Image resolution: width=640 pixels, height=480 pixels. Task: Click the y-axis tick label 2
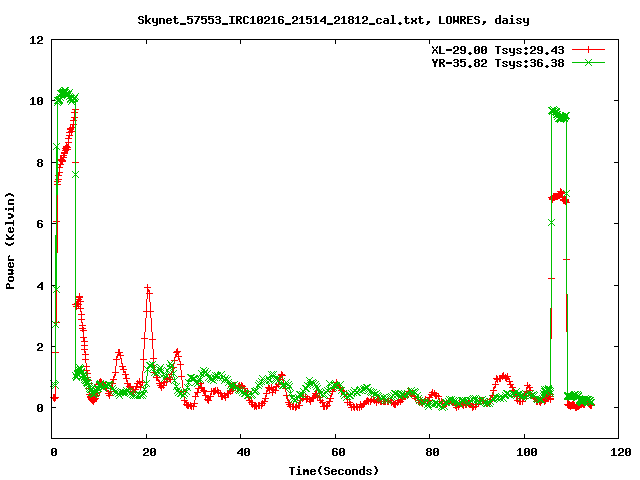40,347
